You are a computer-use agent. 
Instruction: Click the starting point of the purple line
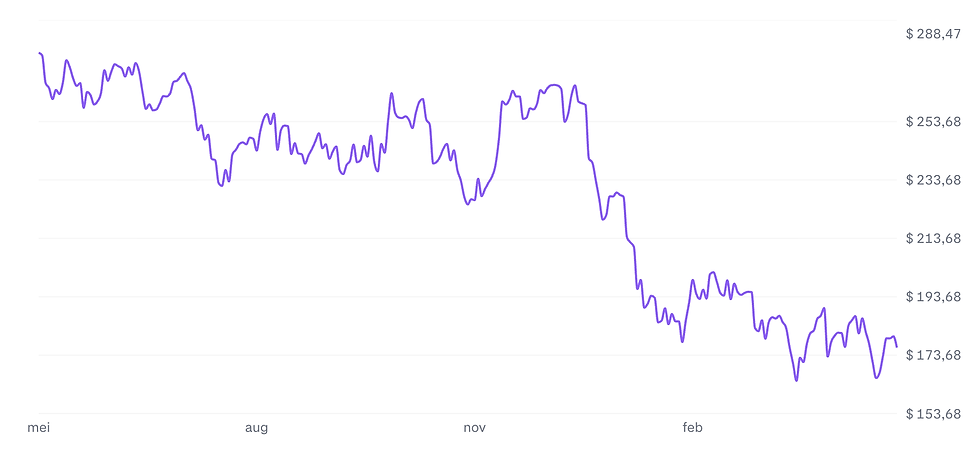point(39,53)
